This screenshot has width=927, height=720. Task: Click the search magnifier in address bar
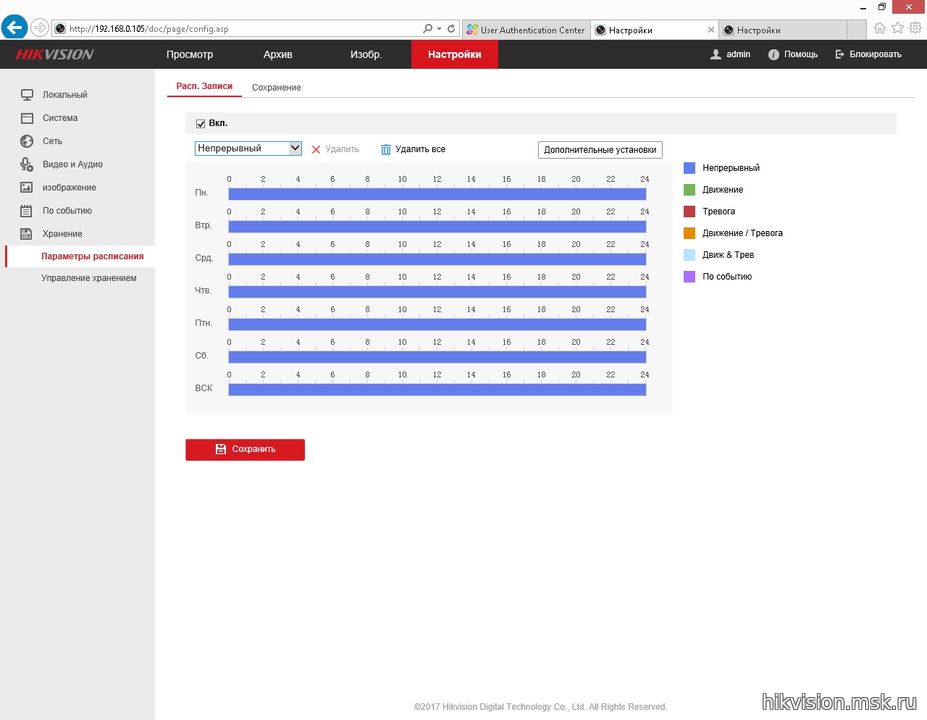pyautogui.click(x=427, y=28)
